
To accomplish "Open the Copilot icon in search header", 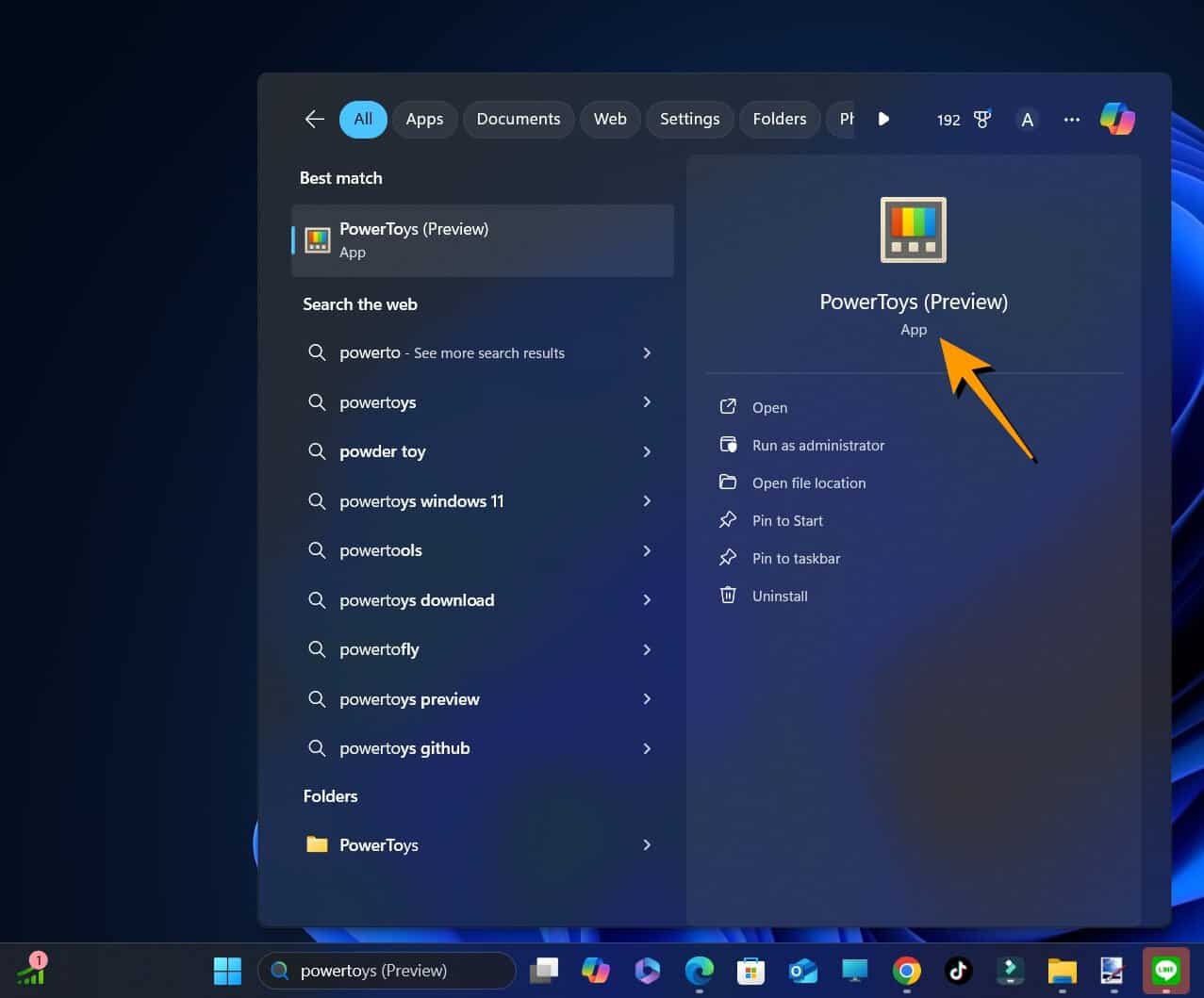I will pyautogui.click(x=1117, y=119).
